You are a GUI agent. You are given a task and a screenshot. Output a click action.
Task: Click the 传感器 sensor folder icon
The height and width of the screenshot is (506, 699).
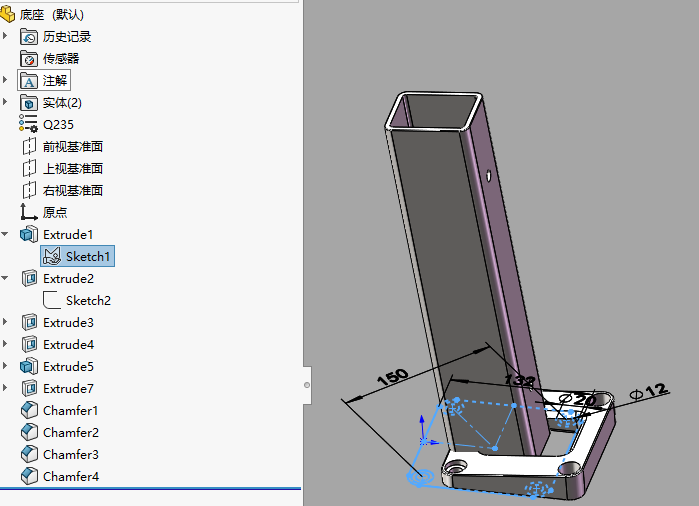click(x=29, y=58)
